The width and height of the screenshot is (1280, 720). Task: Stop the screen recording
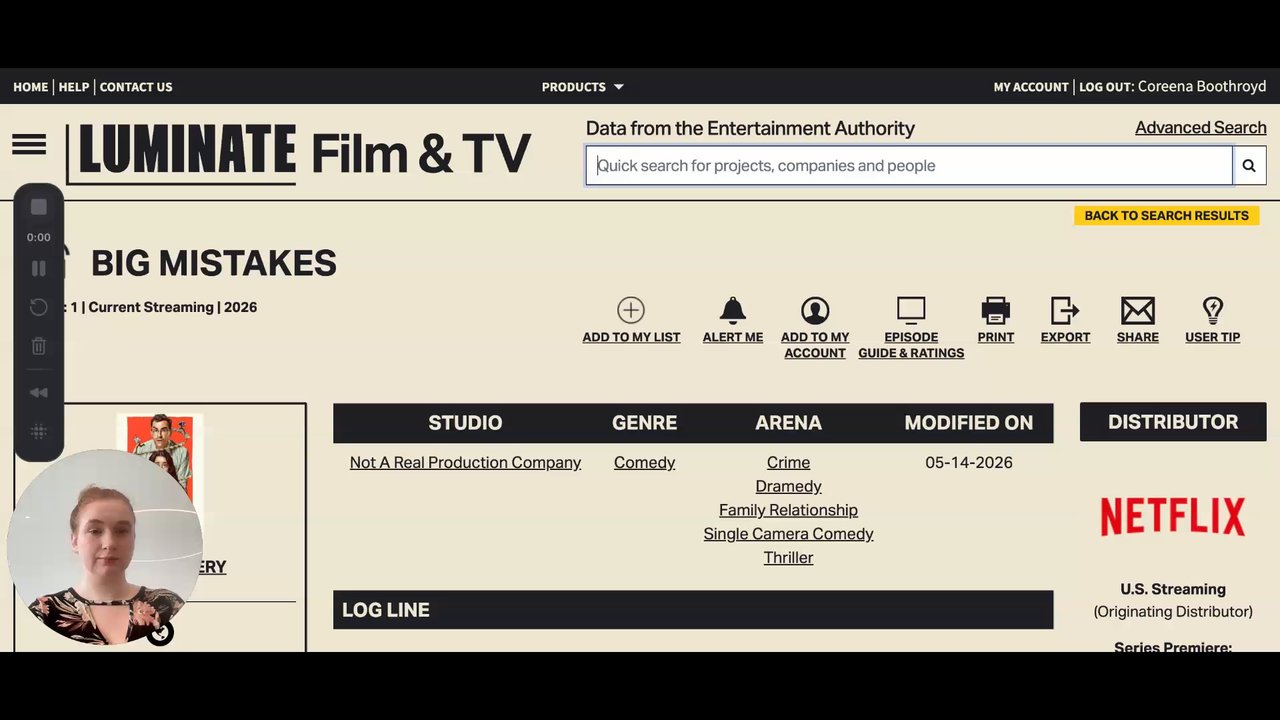(39, 207)
